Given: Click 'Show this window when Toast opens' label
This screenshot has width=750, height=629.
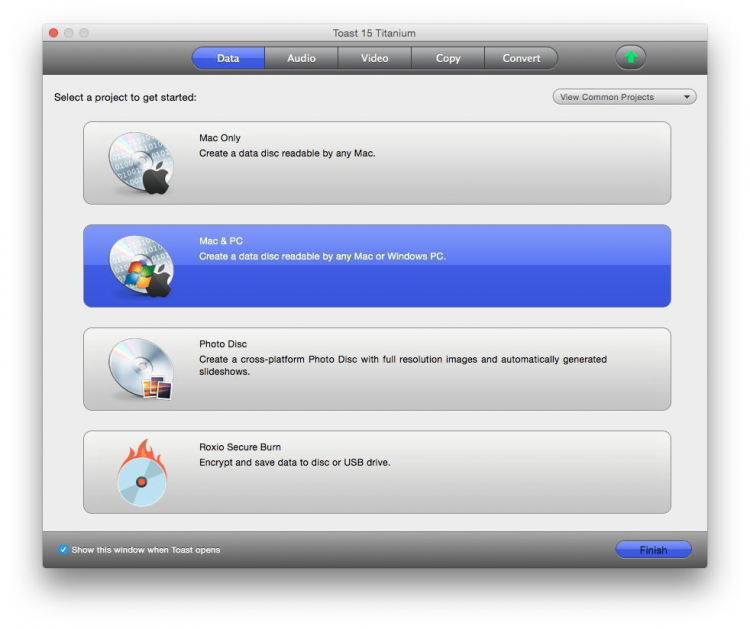Looking at the screenshot, I should pos(146,550).
